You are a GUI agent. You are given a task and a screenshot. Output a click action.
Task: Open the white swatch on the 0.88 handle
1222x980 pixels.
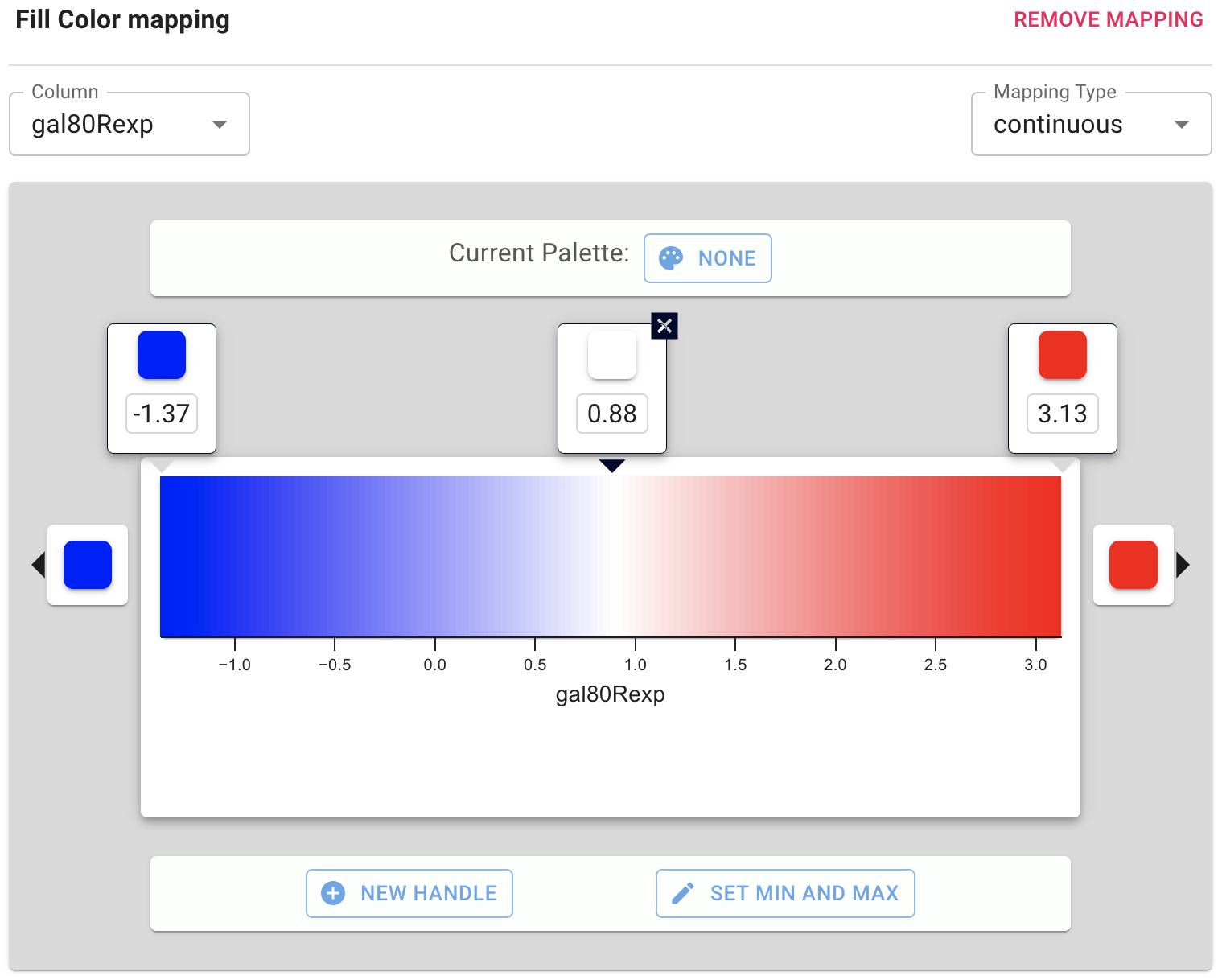click(x=612, y=355)
